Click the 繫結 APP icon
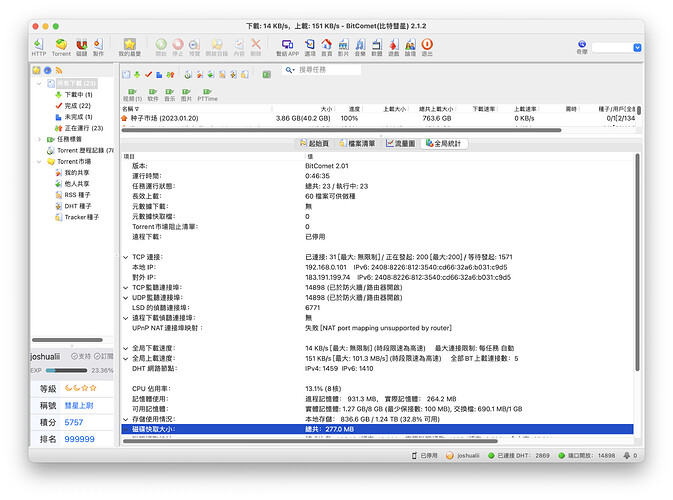 click(287, 47)
